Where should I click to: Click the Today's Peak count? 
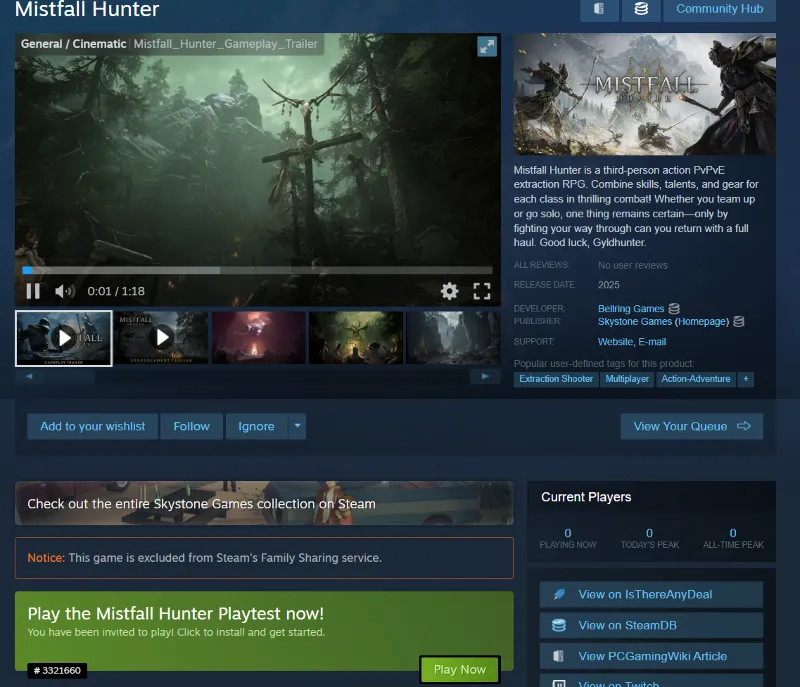pos(649,533)
